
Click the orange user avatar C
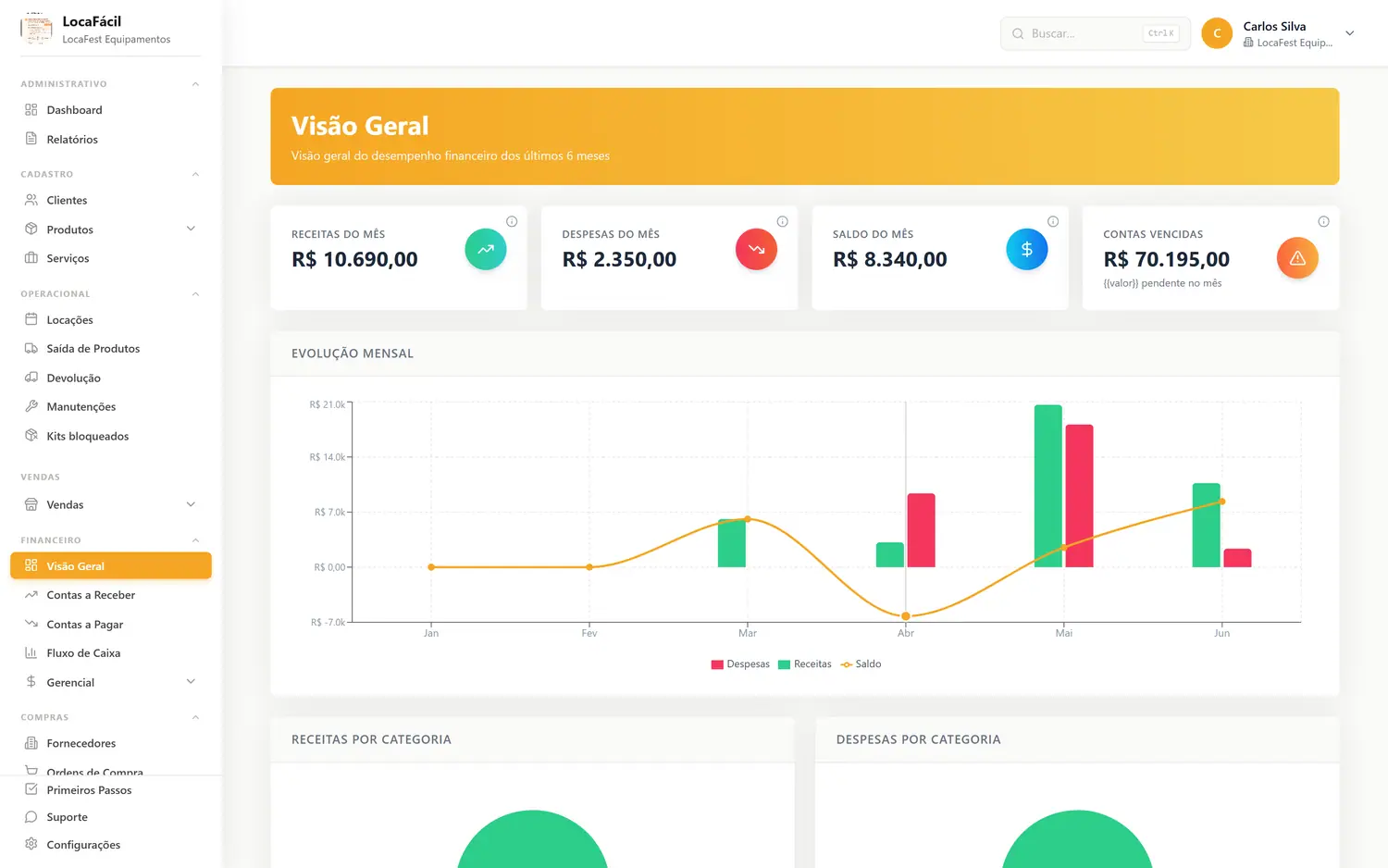(1217, 33)
